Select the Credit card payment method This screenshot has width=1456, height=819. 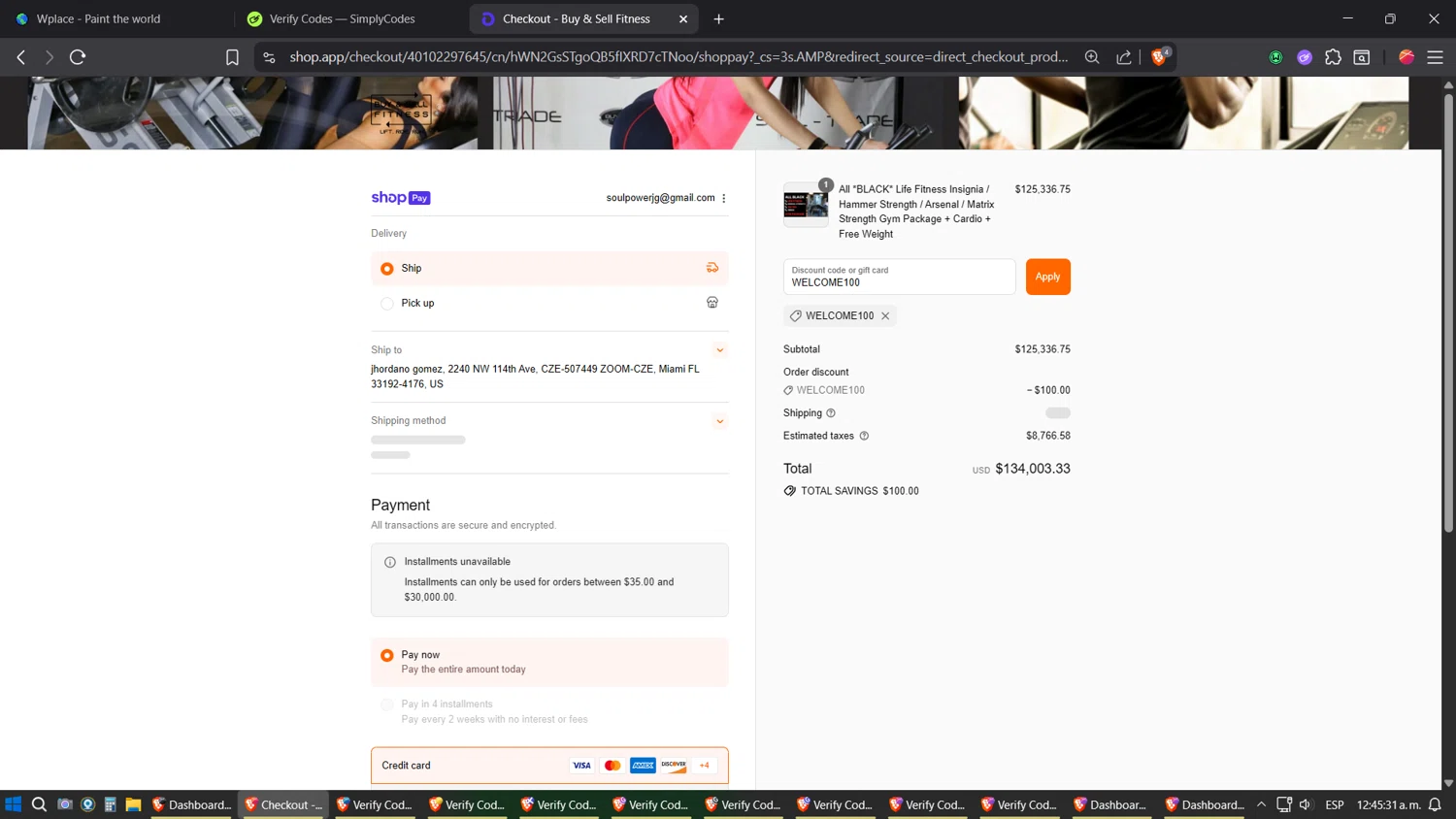[x=549, y=766]
